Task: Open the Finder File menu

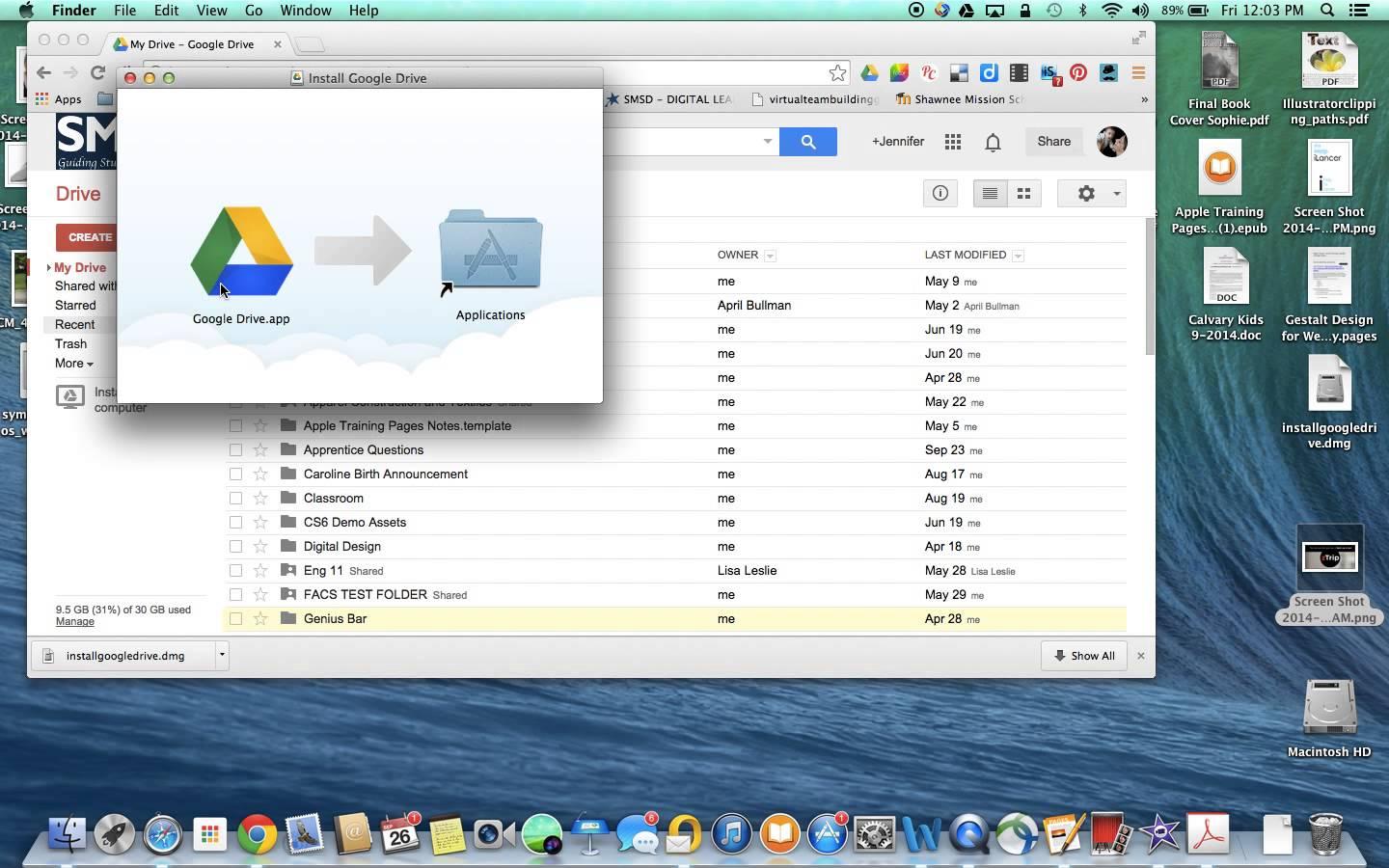Action: [124, 11]
